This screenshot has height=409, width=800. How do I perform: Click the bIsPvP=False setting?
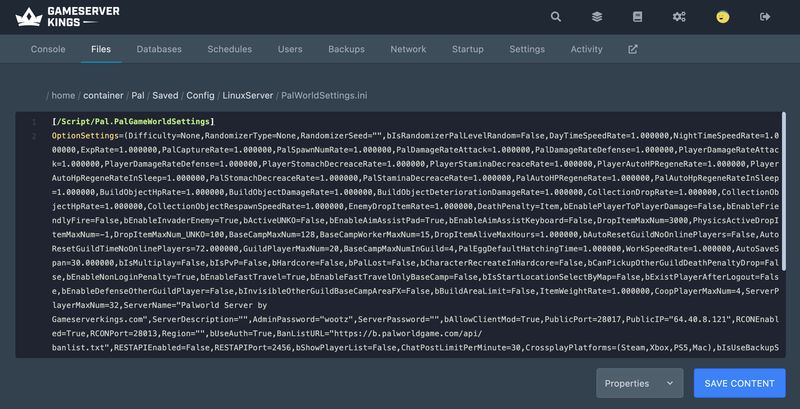(x=238, y=263)
